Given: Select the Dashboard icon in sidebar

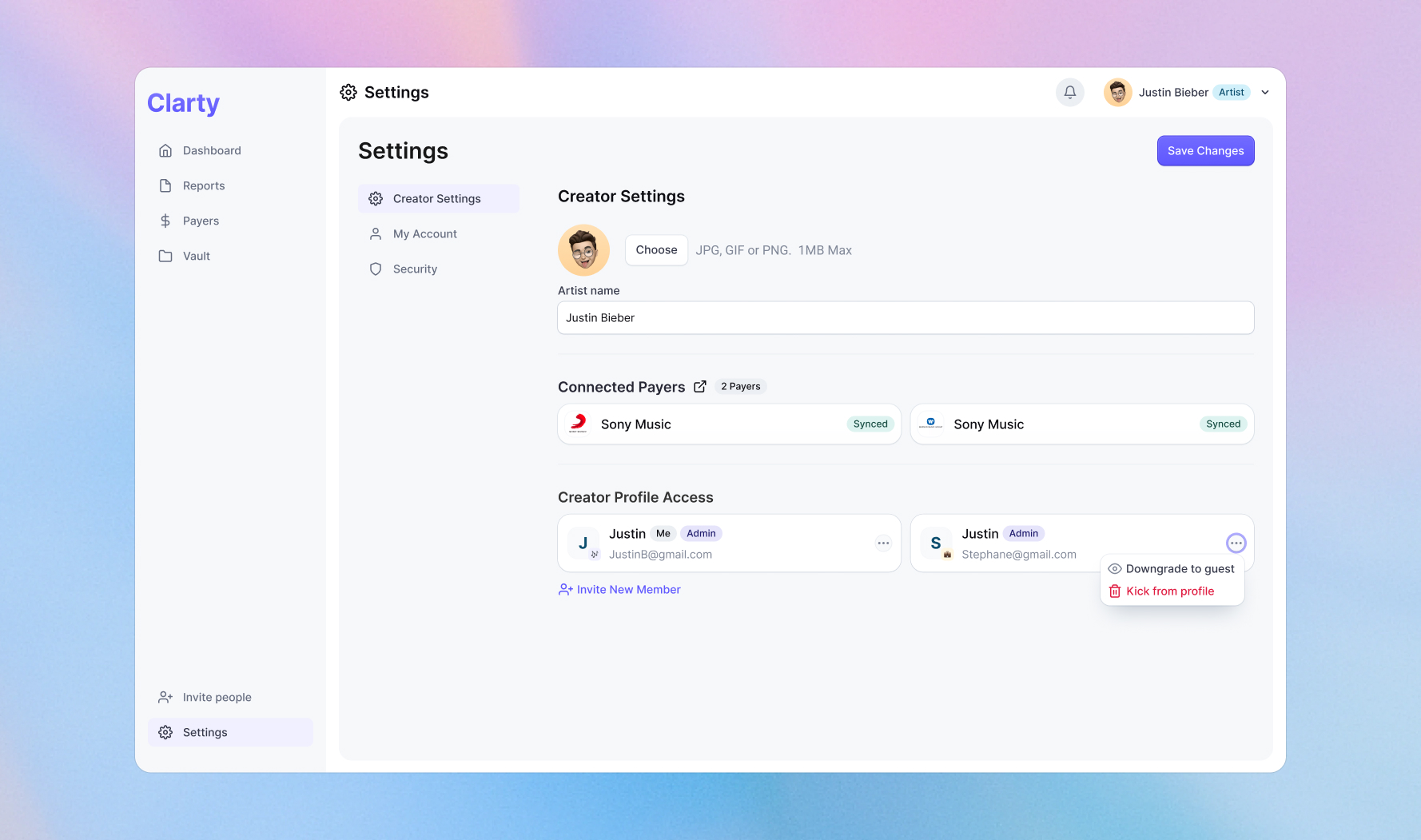Looking at the screenshot, I should 165,150.
